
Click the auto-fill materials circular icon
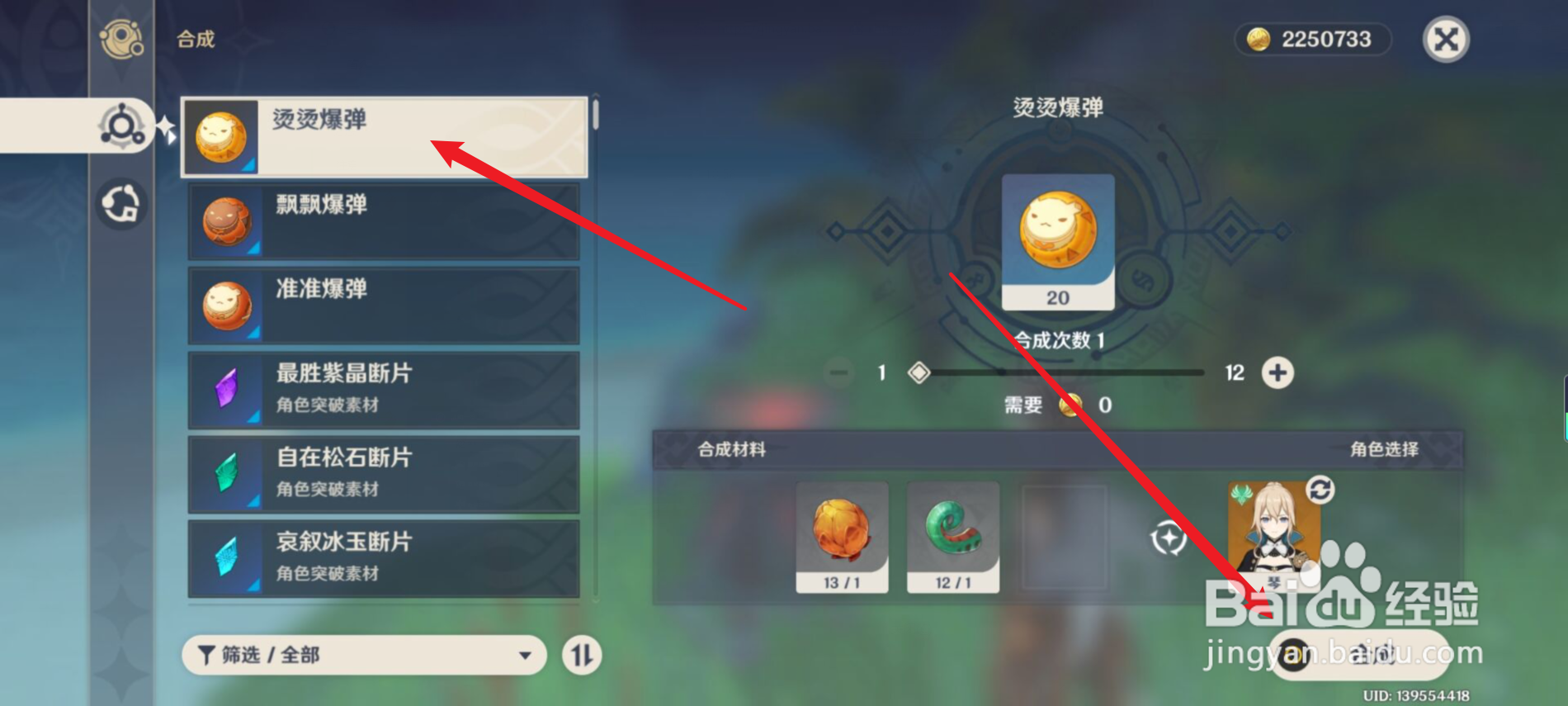tap(1169, 539)
